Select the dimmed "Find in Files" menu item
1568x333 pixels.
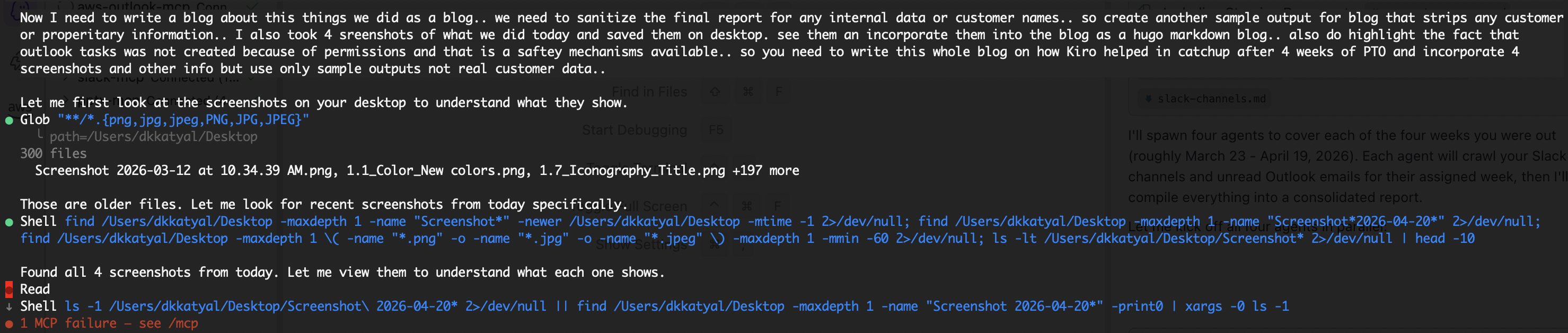point(649,92)
